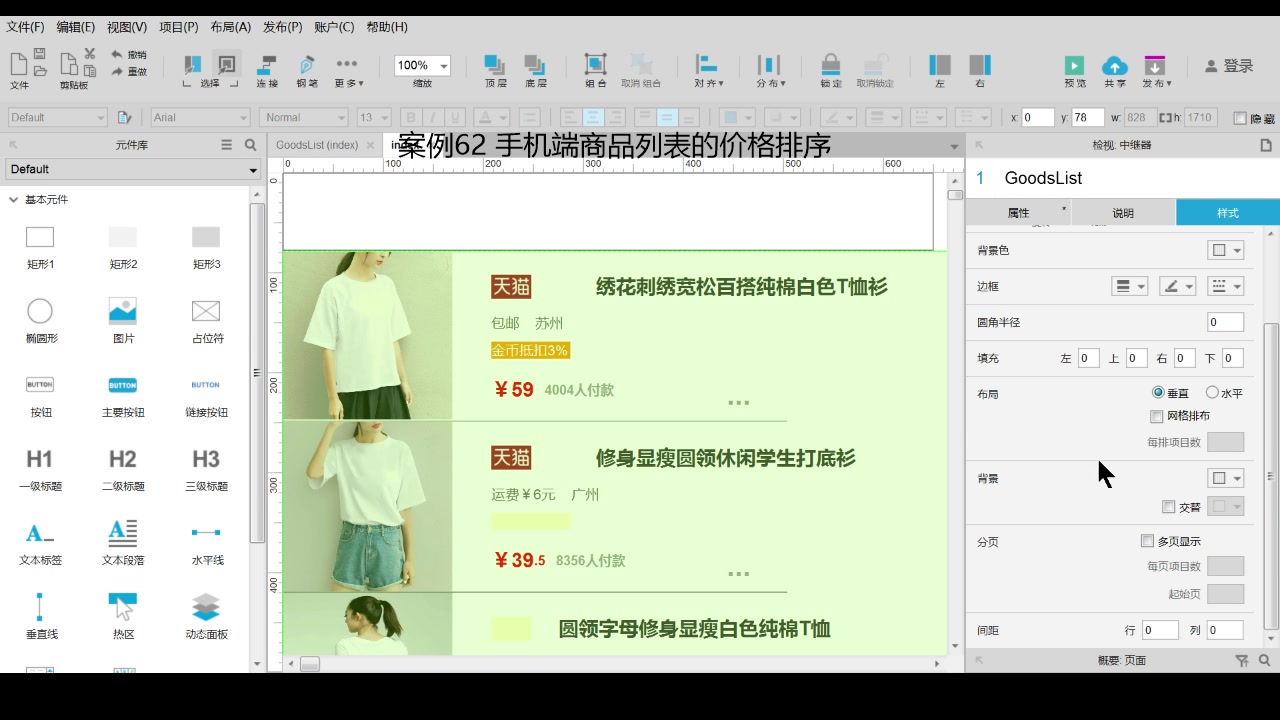Undo with the 撤销 button
The image size is (1280, 720).
coord(129,55)
